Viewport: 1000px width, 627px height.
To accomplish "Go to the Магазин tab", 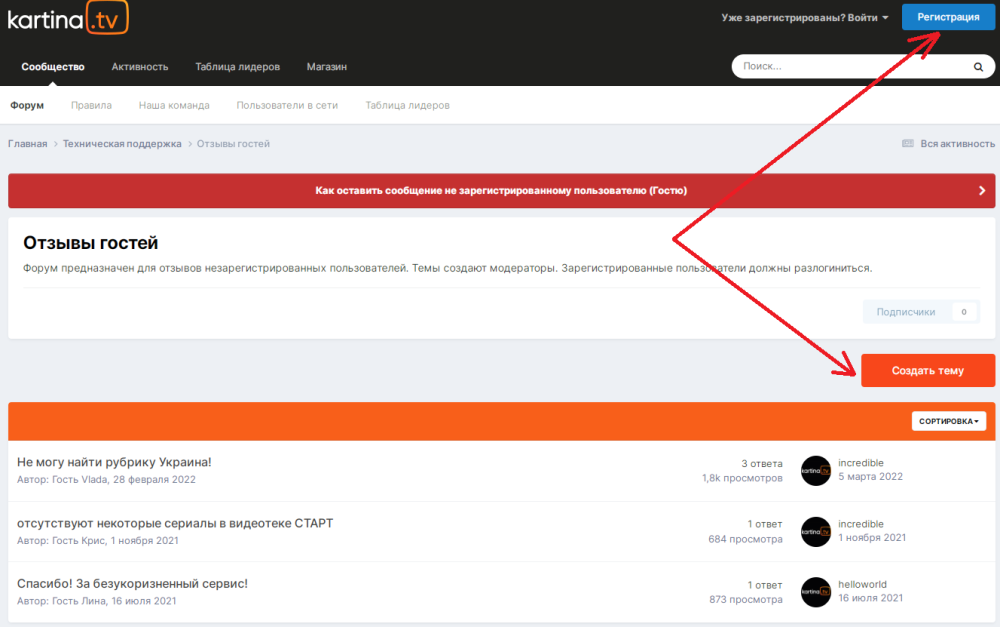I will 326,67.
